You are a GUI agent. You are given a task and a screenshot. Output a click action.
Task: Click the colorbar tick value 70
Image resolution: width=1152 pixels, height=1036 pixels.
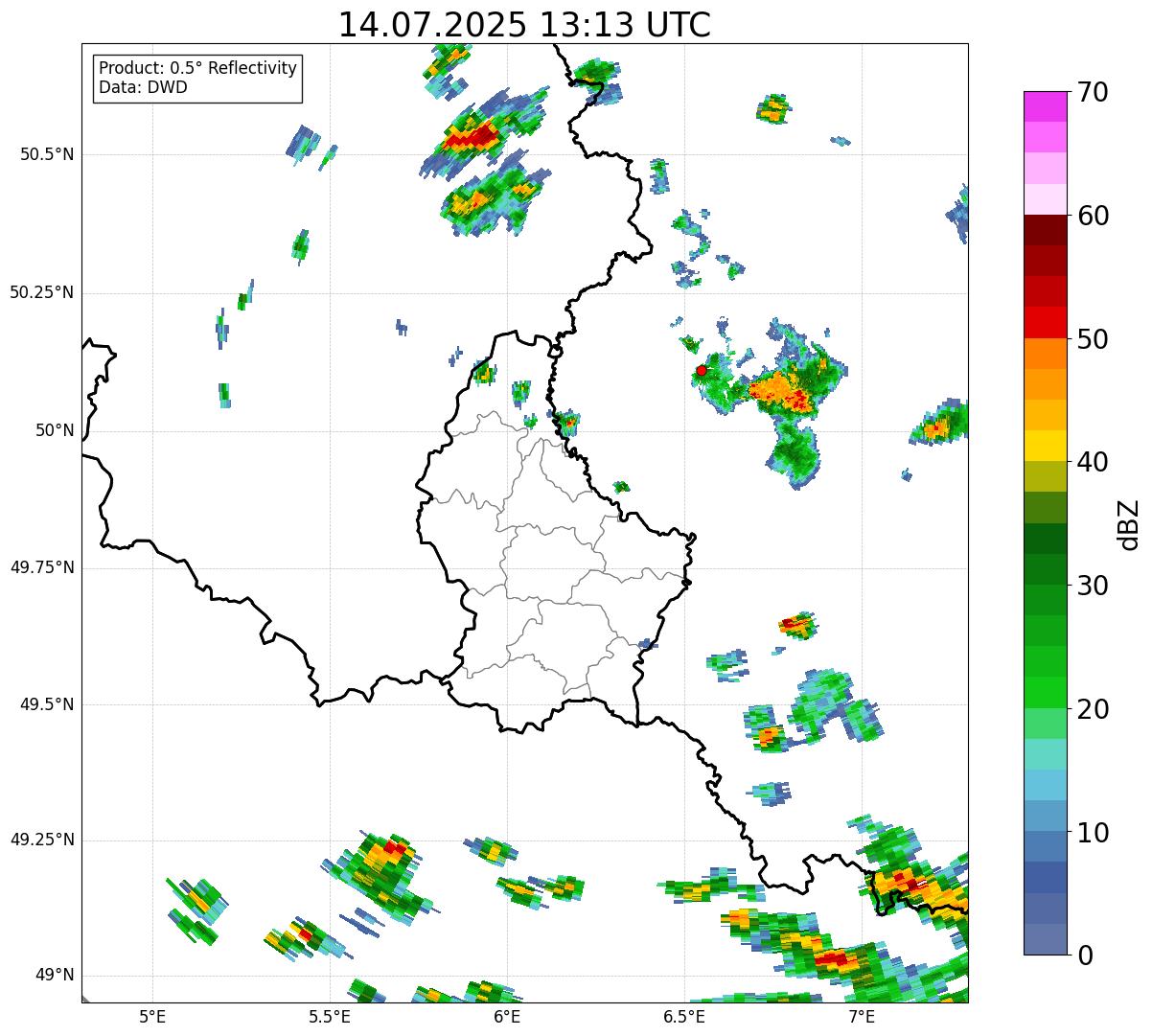[1093, 92]
